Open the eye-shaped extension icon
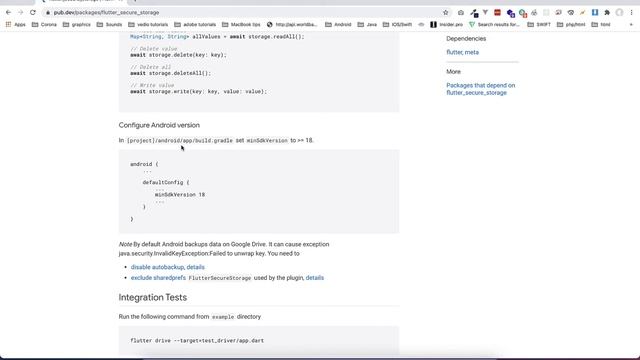Viewport: 640px width, 360px height. (x=571, y=13)
